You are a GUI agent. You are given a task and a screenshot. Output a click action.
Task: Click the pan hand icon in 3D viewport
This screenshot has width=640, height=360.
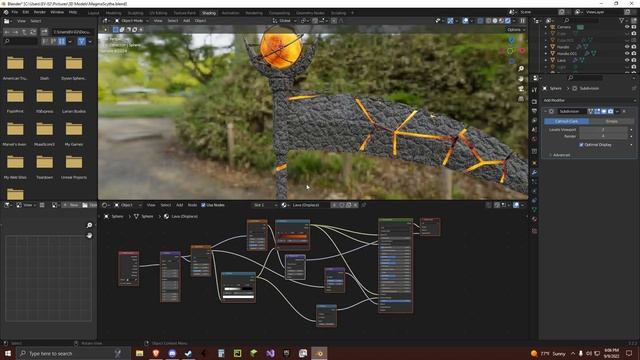(x=521, y=79)
